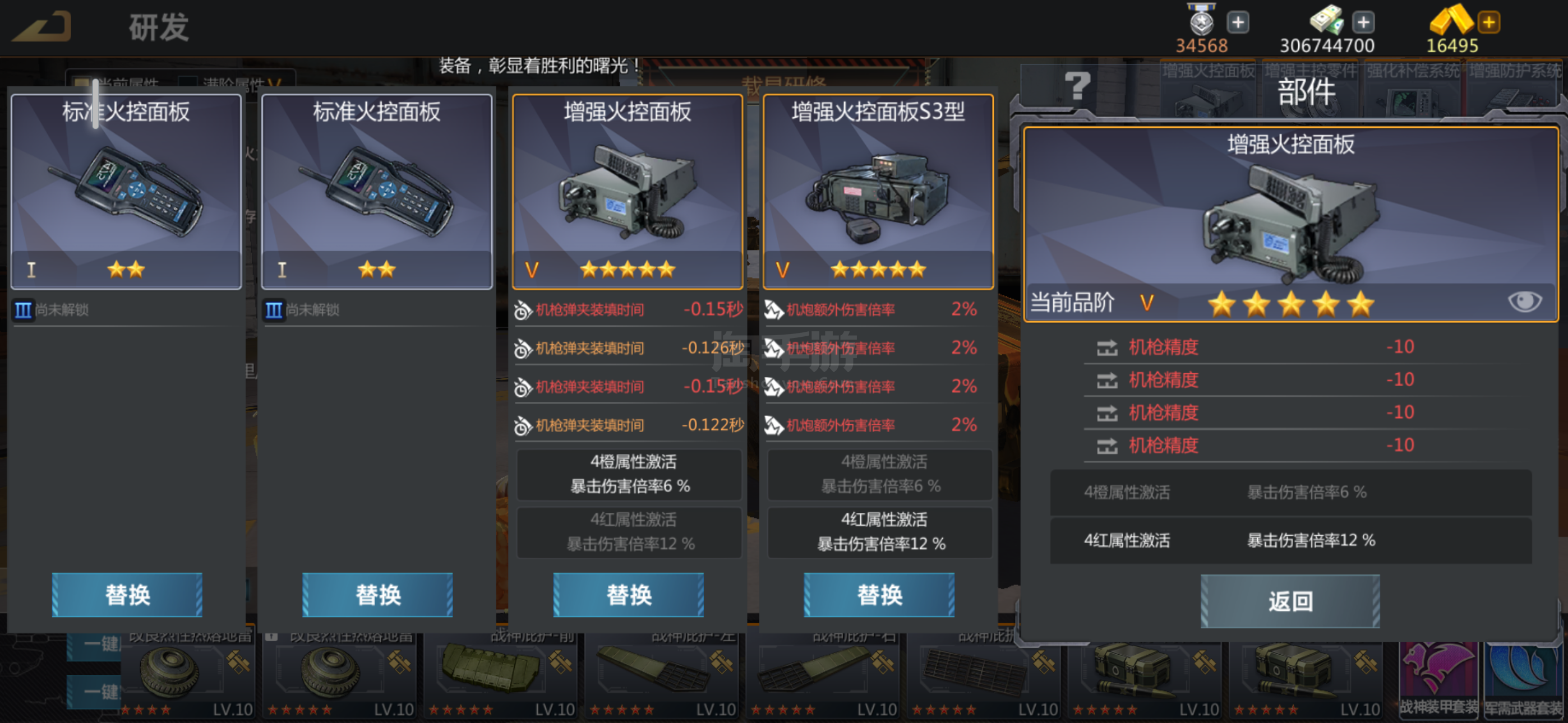Viewport: 1568px width, 723px height.
Task: Replace with the first 标准火控面板 using 替换
Action: coord(127,595)
